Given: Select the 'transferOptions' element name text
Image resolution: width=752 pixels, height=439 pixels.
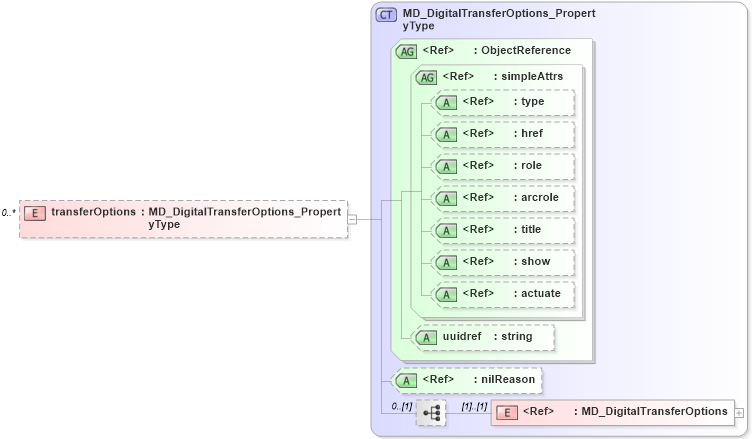Looking at the screenshot, I should (94, 212).
